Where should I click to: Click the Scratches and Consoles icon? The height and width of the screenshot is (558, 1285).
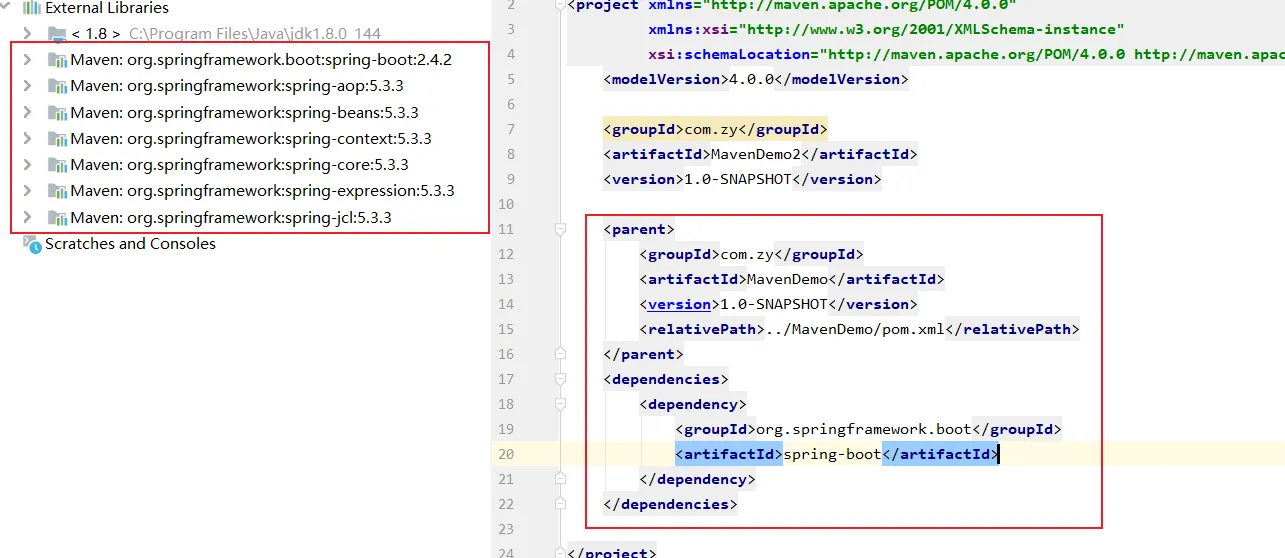point(33,244)
